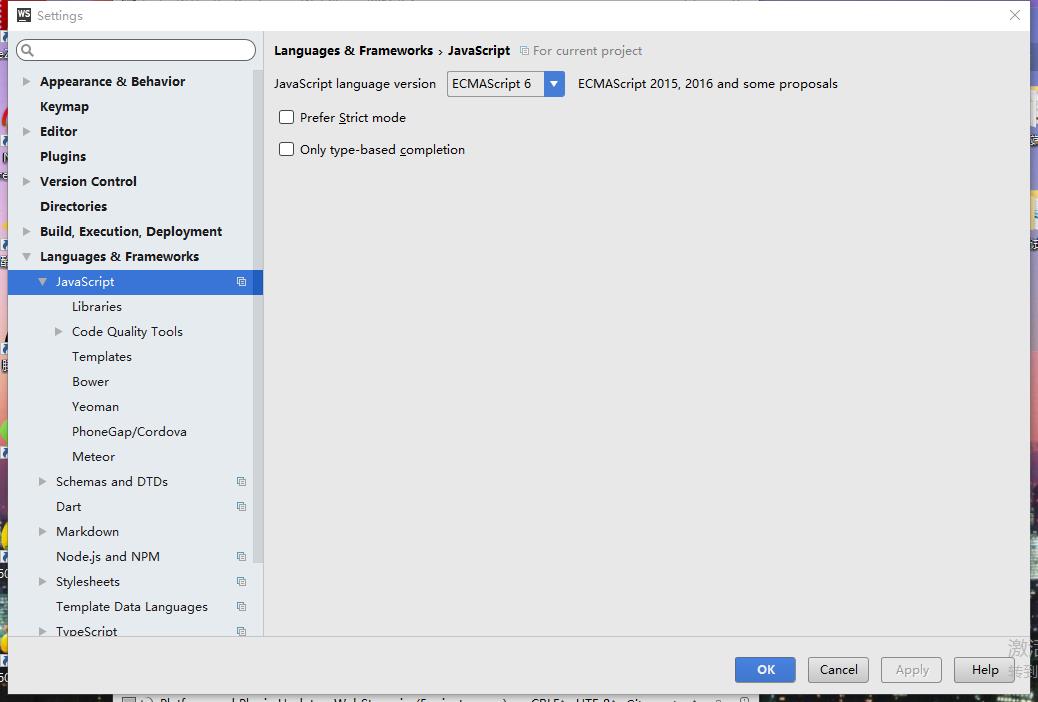Expand the Editor section arrow
The height and width of the screenshot is (702, 1038).
(x=26, y=131)
